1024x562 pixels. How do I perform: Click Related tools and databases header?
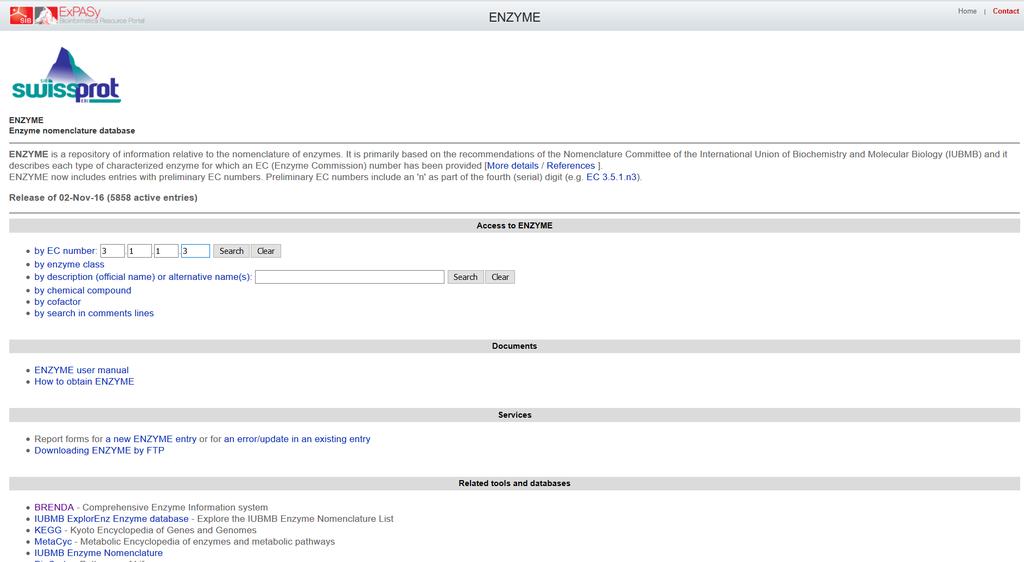[515, 484]
